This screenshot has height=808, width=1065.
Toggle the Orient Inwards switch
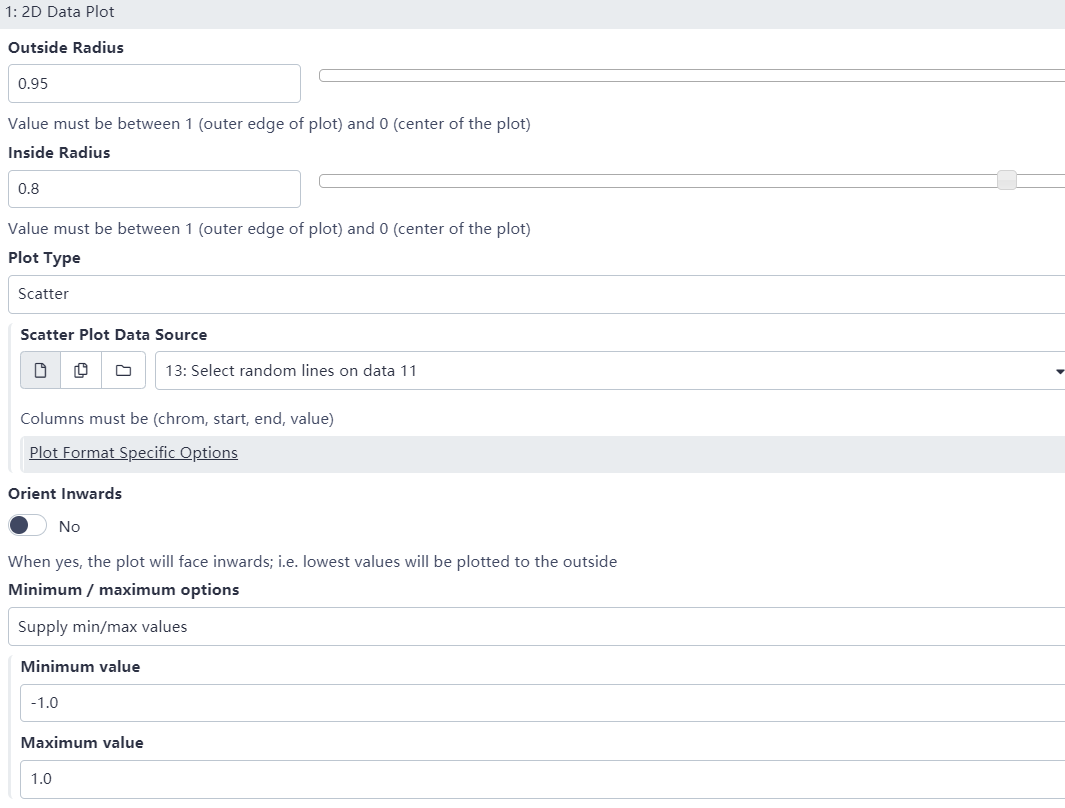[28, 526]
